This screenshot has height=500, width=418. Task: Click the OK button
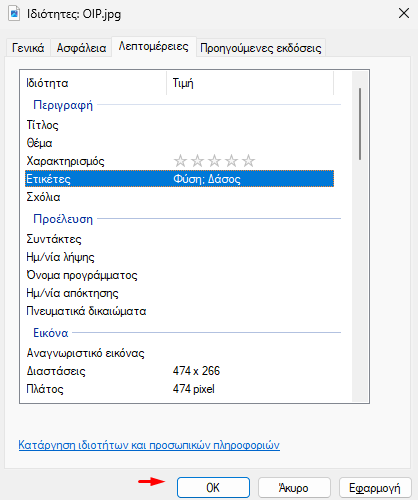tap(213, 488)
